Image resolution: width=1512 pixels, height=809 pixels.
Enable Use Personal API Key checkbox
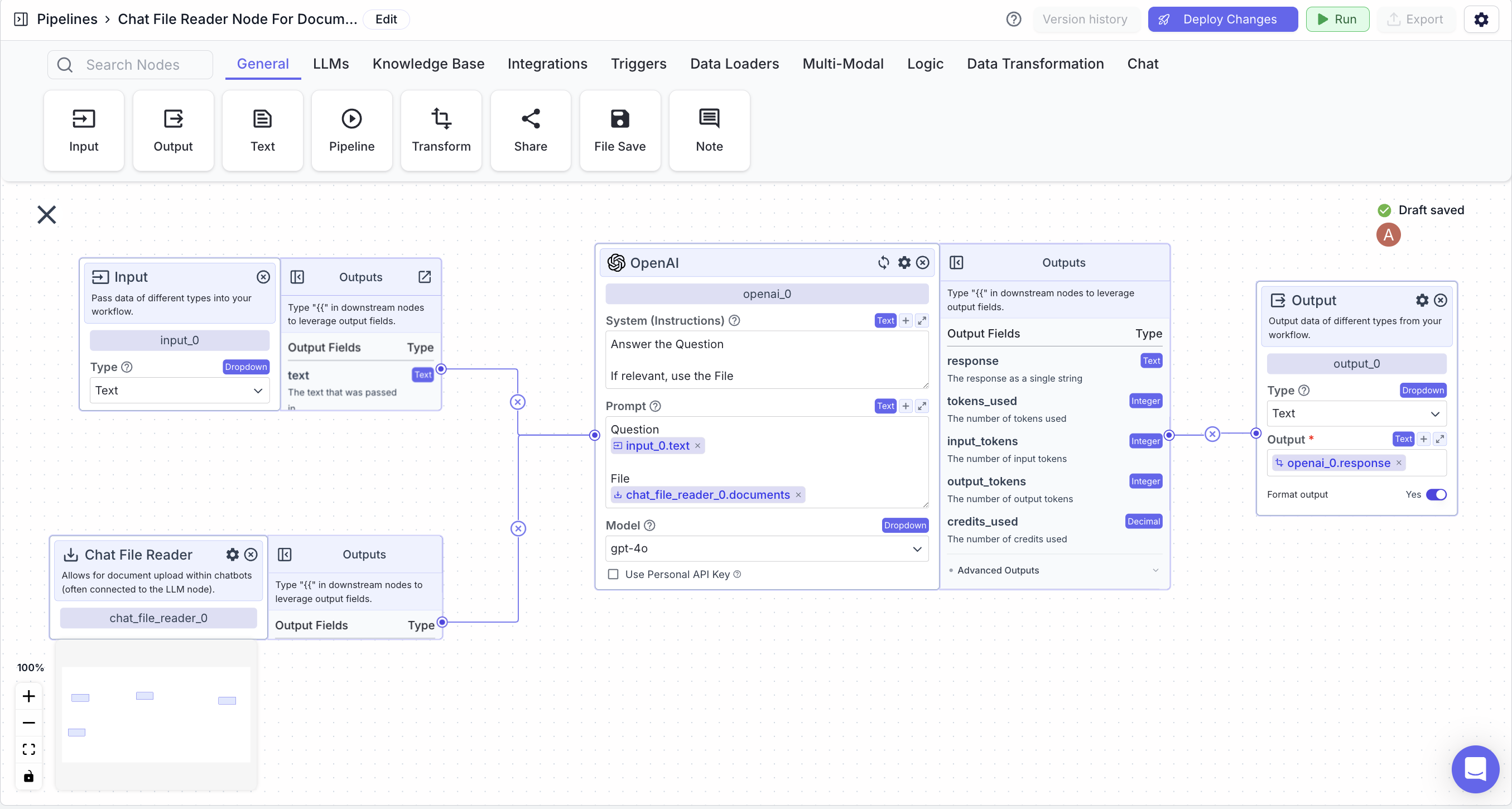pyautogui.click(x=613, y=574)
